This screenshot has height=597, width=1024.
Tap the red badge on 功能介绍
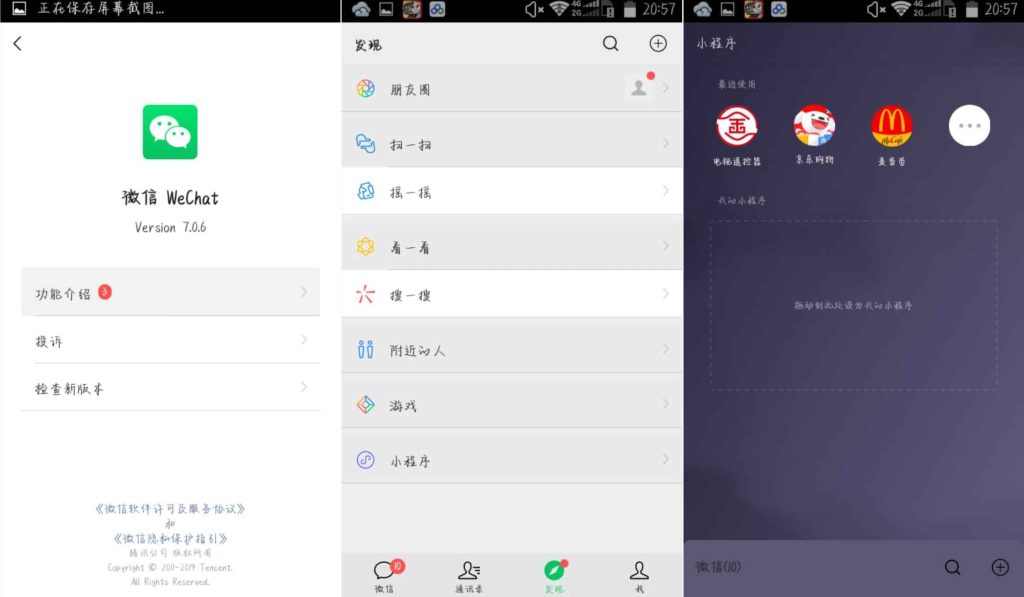coord(104,292)
